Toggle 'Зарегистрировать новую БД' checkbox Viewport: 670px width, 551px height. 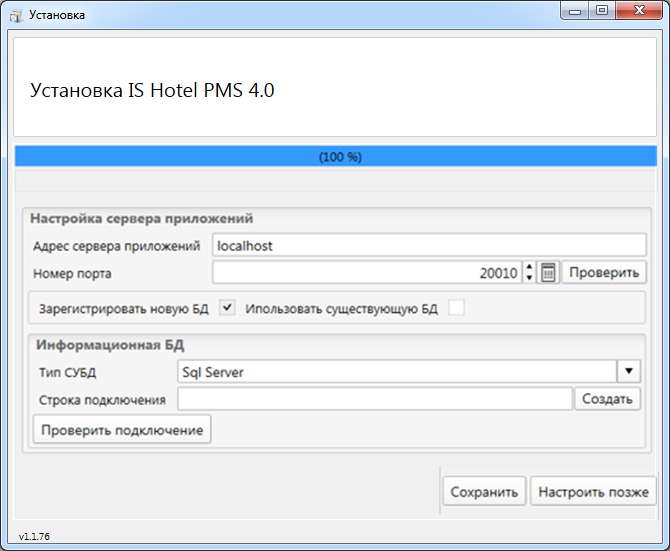tap(227, 308)
